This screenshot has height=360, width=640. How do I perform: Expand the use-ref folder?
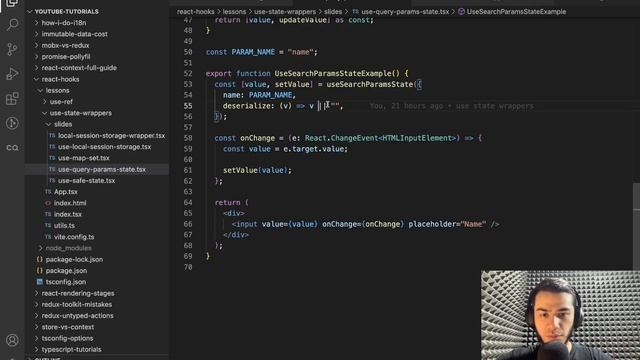tap(61, 102)
